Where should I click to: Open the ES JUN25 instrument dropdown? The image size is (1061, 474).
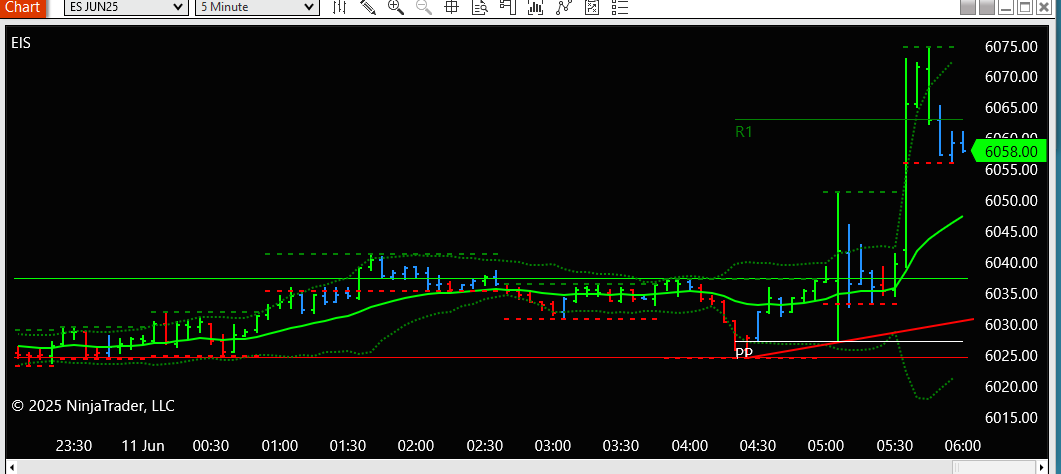coord(126,7)
